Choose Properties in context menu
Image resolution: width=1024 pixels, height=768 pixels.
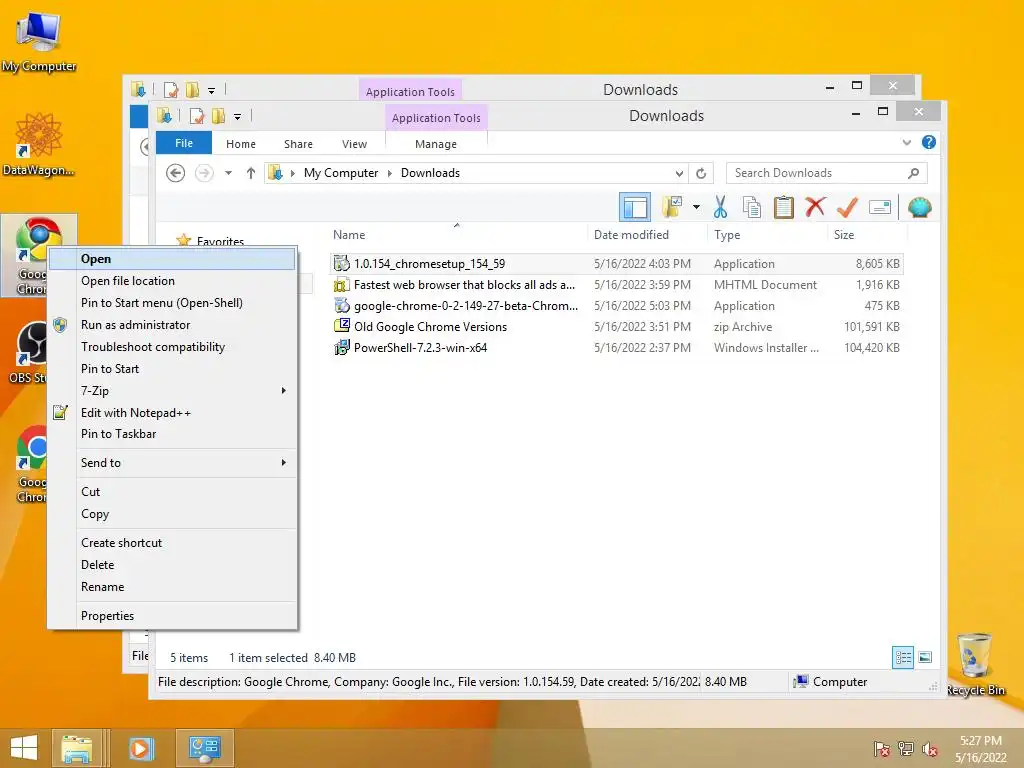click(x=172, y=616)
